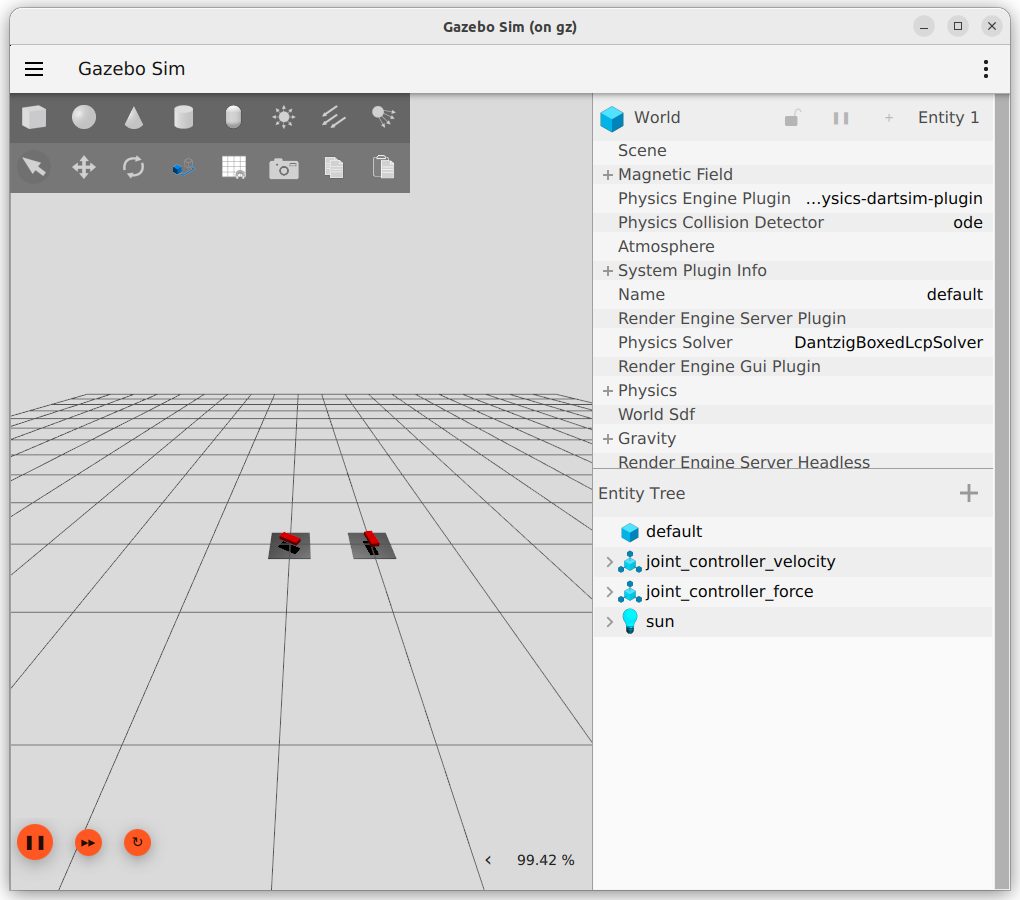Click the paste entity icon
The width and height of the screenshot is (1020, 900).
pyautogui.click(x=384, y=167)
